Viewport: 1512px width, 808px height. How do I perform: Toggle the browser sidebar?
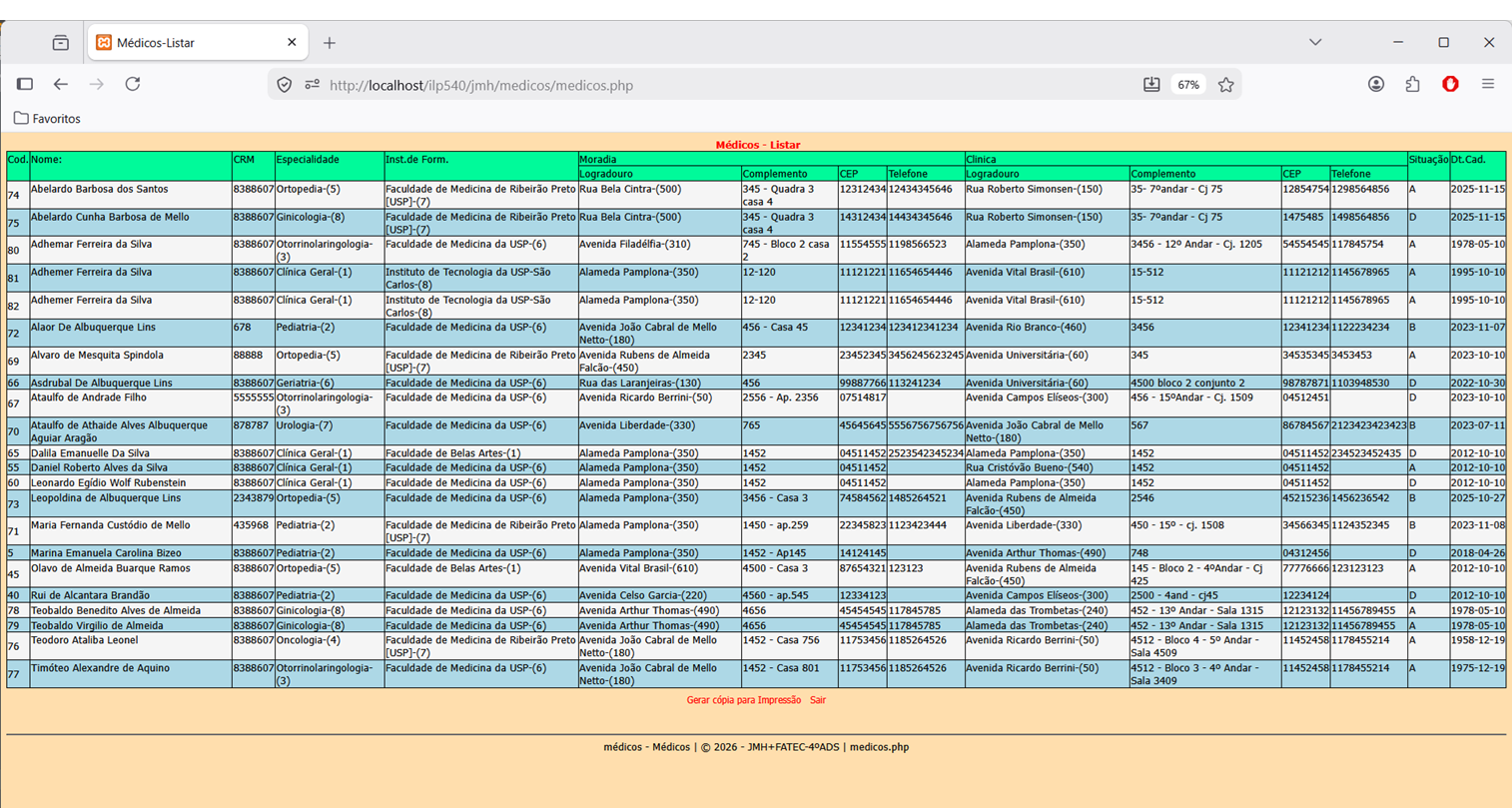pos(25,85)
